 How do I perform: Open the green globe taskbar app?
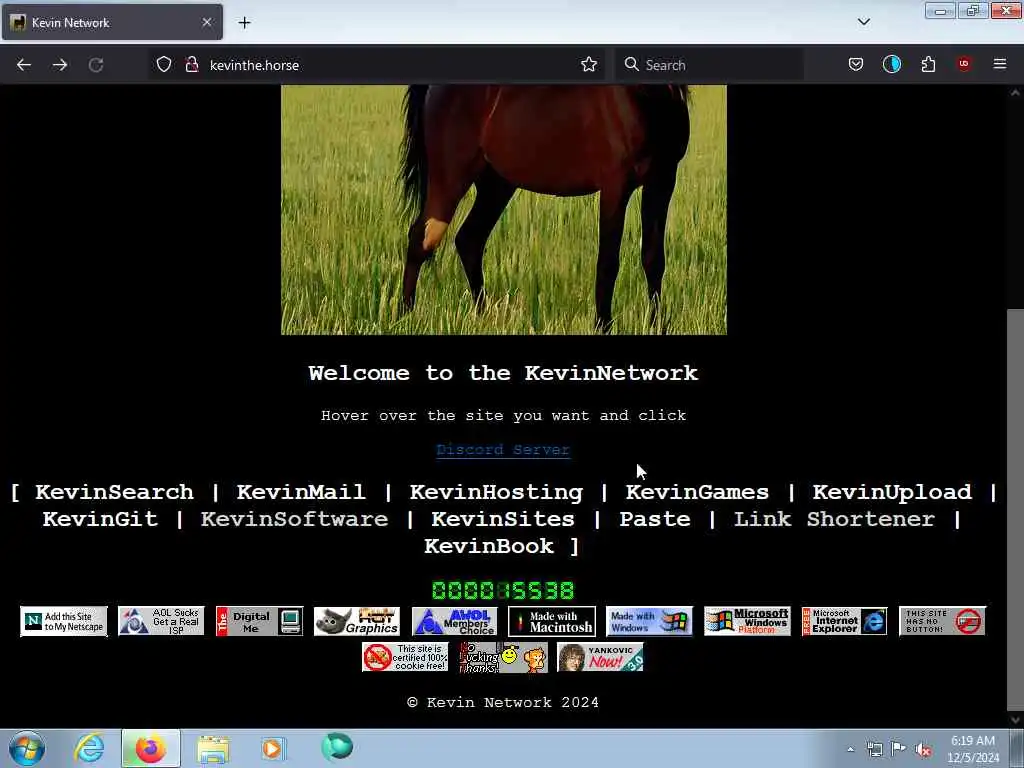click(x=337, y=747)
